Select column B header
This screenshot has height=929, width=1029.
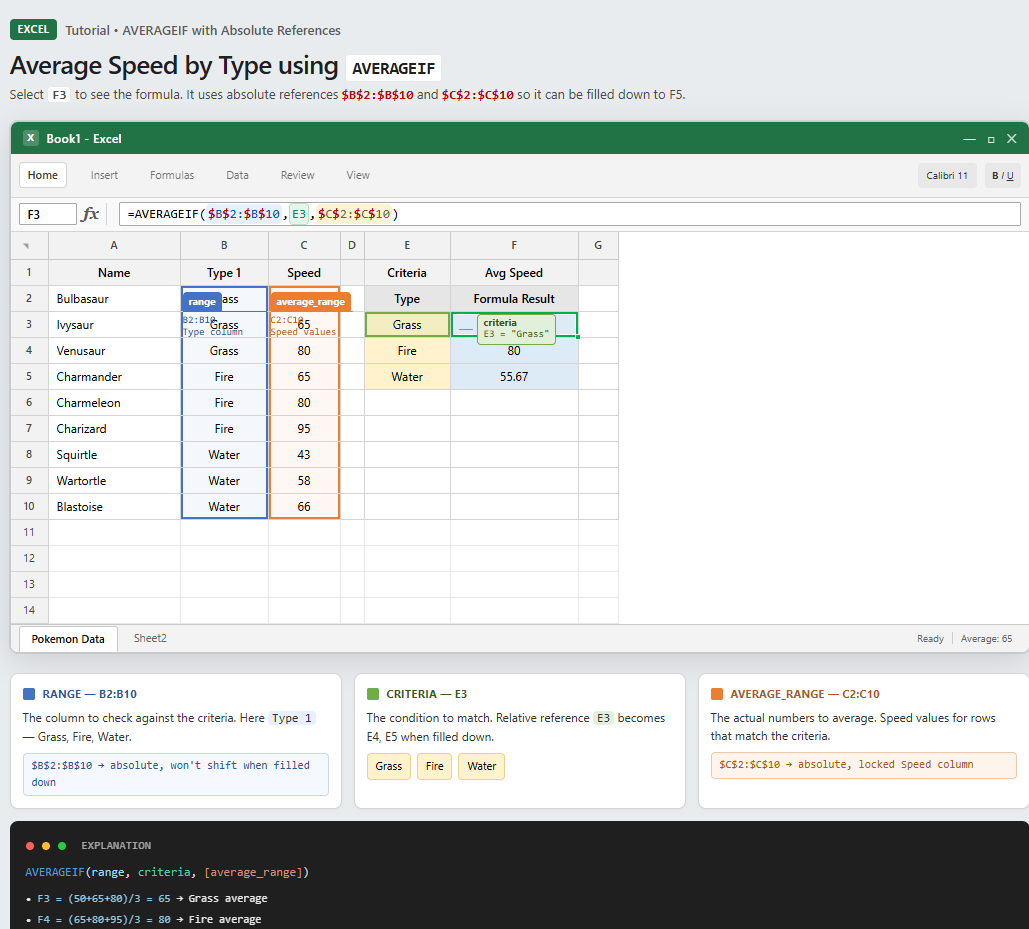point(224,245)
